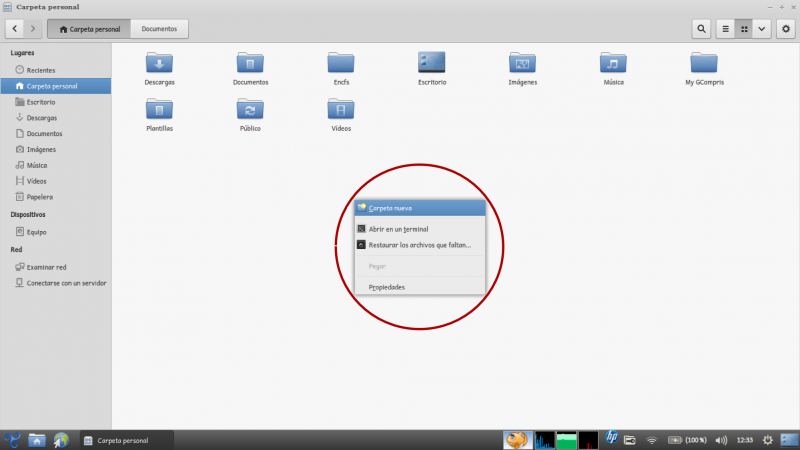Select Carpeta personal path button
This screenshot has height=450, width=800.
pos(89,29)
